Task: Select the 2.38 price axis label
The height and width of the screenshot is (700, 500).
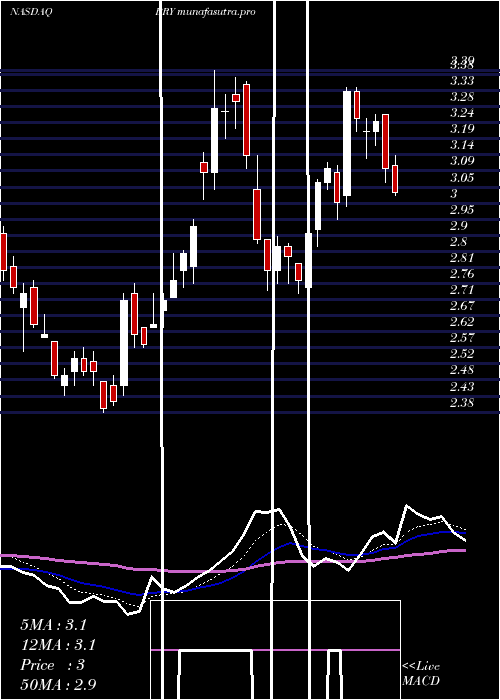Action: (x=462, y=403)
